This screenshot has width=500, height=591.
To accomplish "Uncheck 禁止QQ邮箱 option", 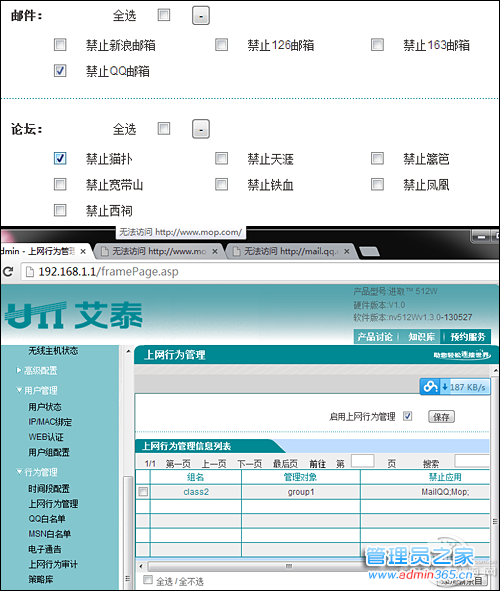I will click(60, 70).
